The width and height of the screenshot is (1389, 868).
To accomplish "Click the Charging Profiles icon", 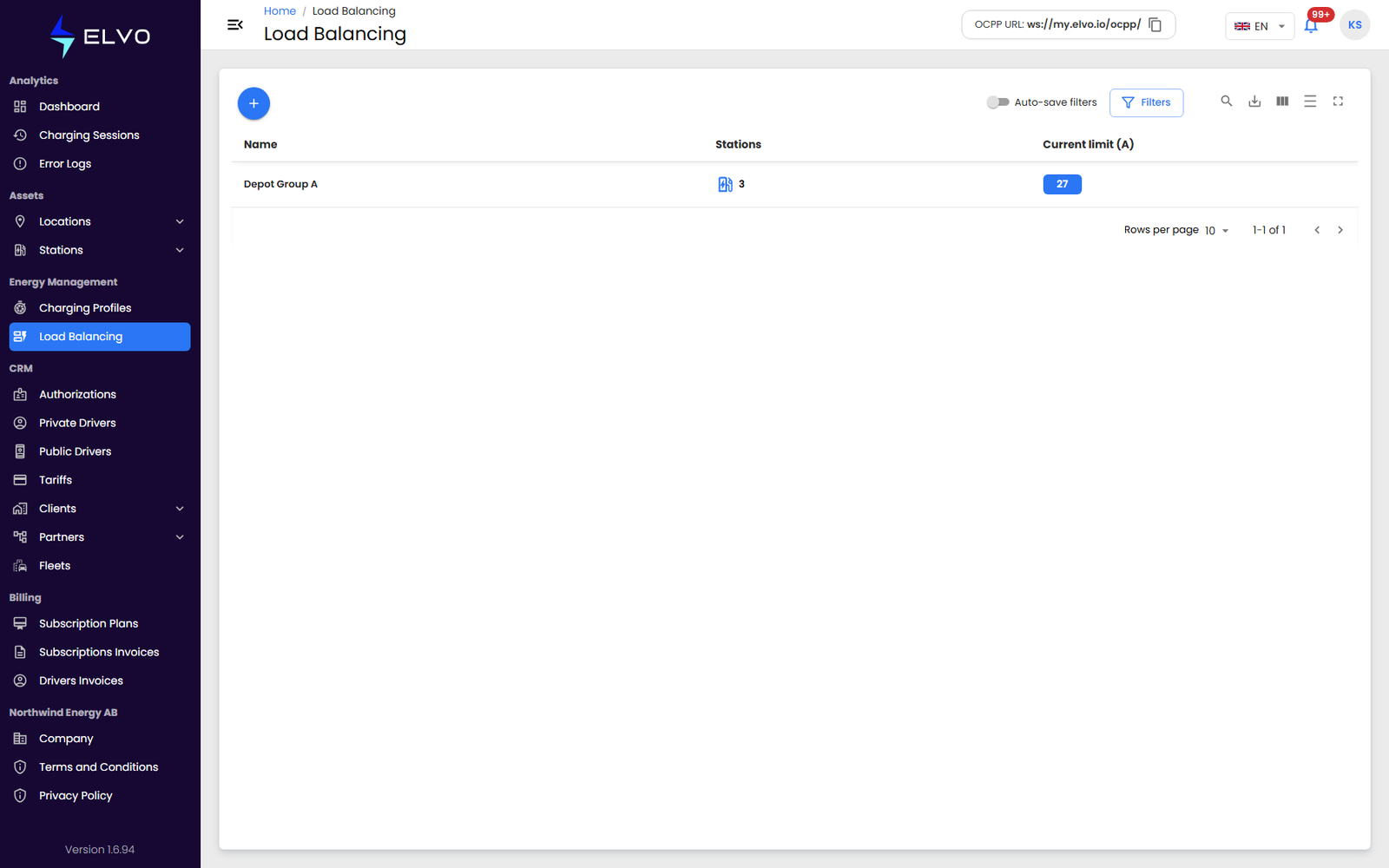I will (20, 308).
